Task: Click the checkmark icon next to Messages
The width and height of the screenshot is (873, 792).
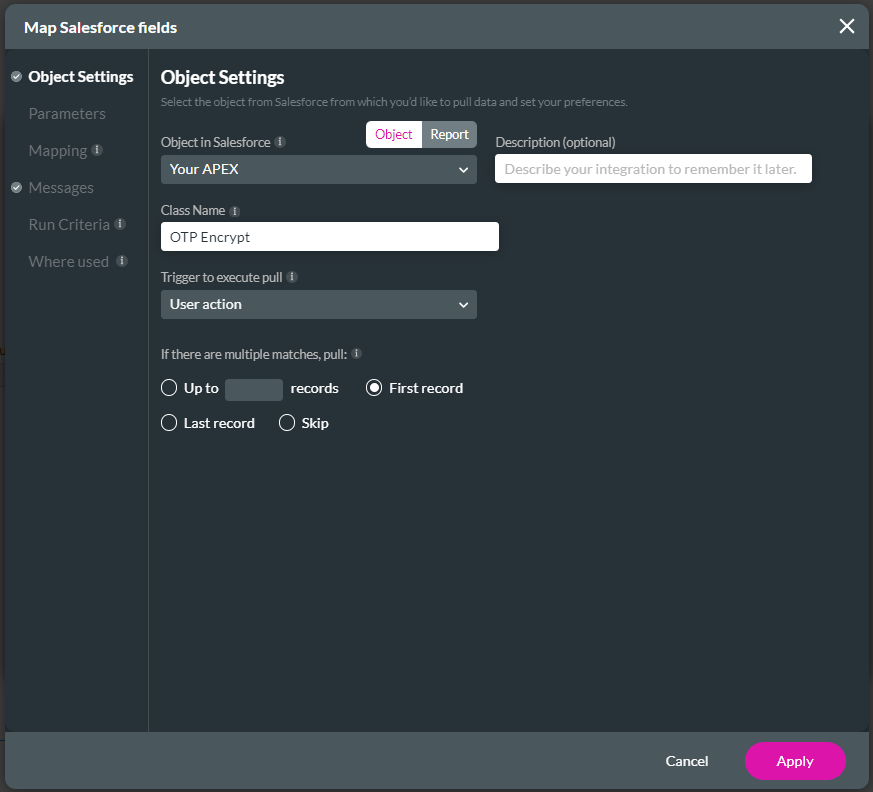Action: coord(15,187)
